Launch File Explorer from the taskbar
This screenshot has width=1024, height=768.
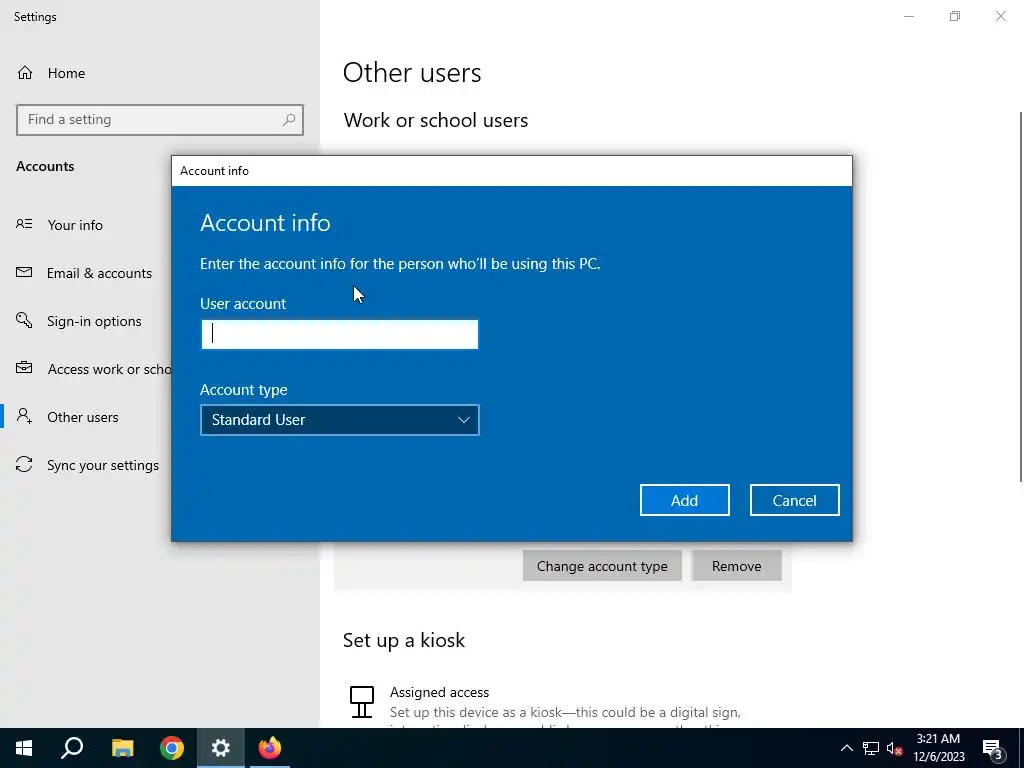point(122,748)
